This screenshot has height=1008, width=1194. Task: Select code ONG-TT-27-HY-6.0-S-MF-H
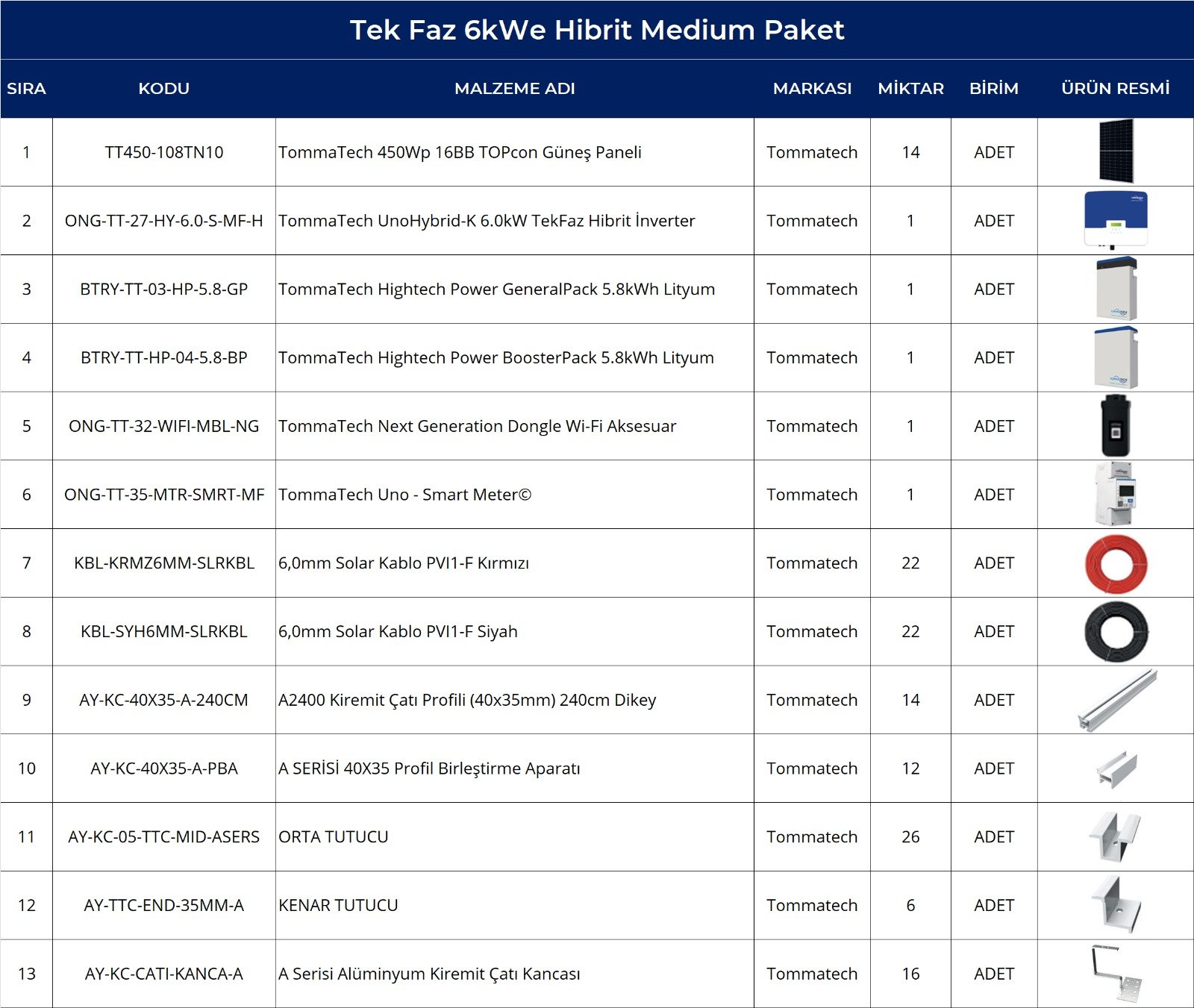point(164,221)
